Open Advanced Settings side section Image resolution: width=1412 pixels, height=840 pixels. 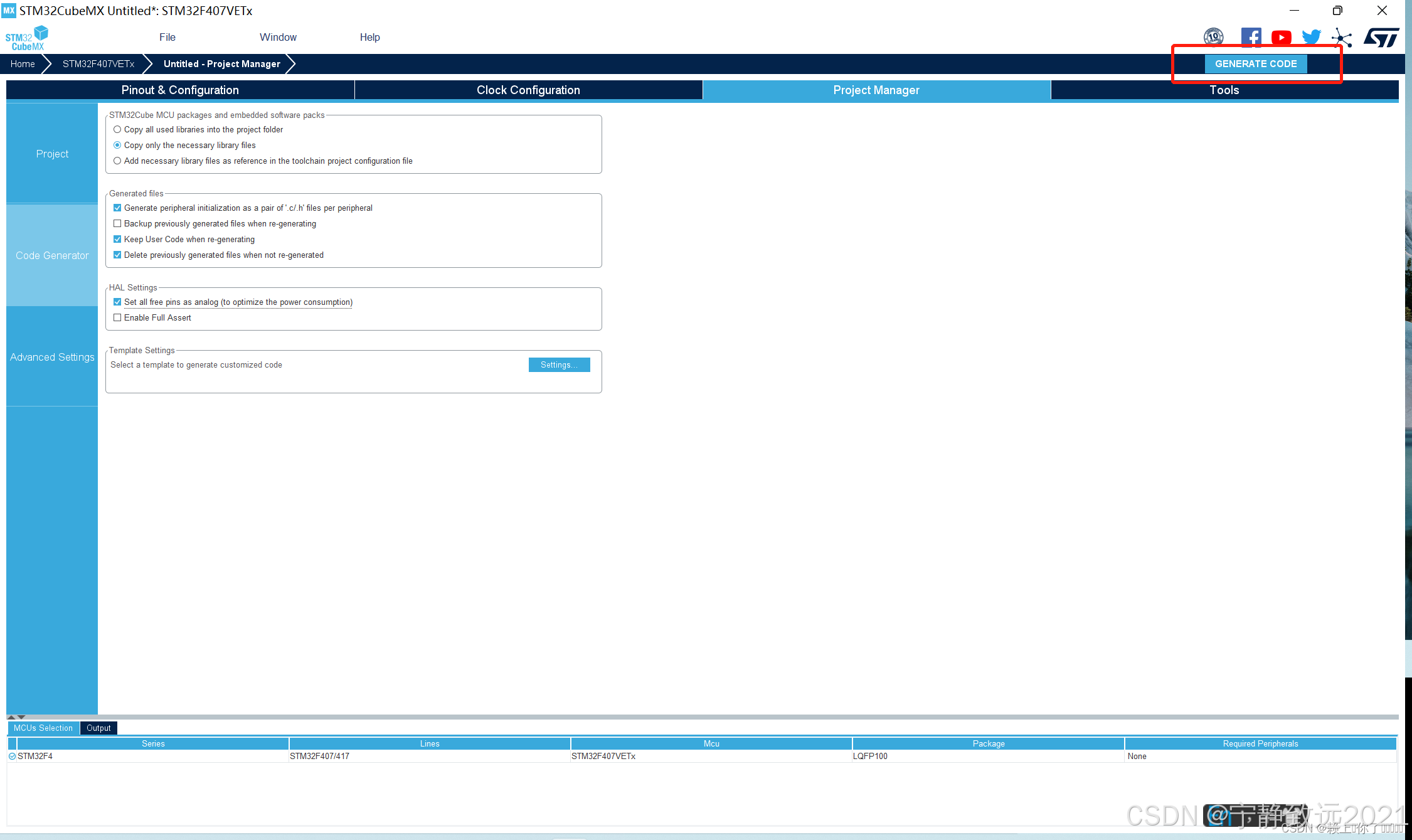(x=52, y=358)
